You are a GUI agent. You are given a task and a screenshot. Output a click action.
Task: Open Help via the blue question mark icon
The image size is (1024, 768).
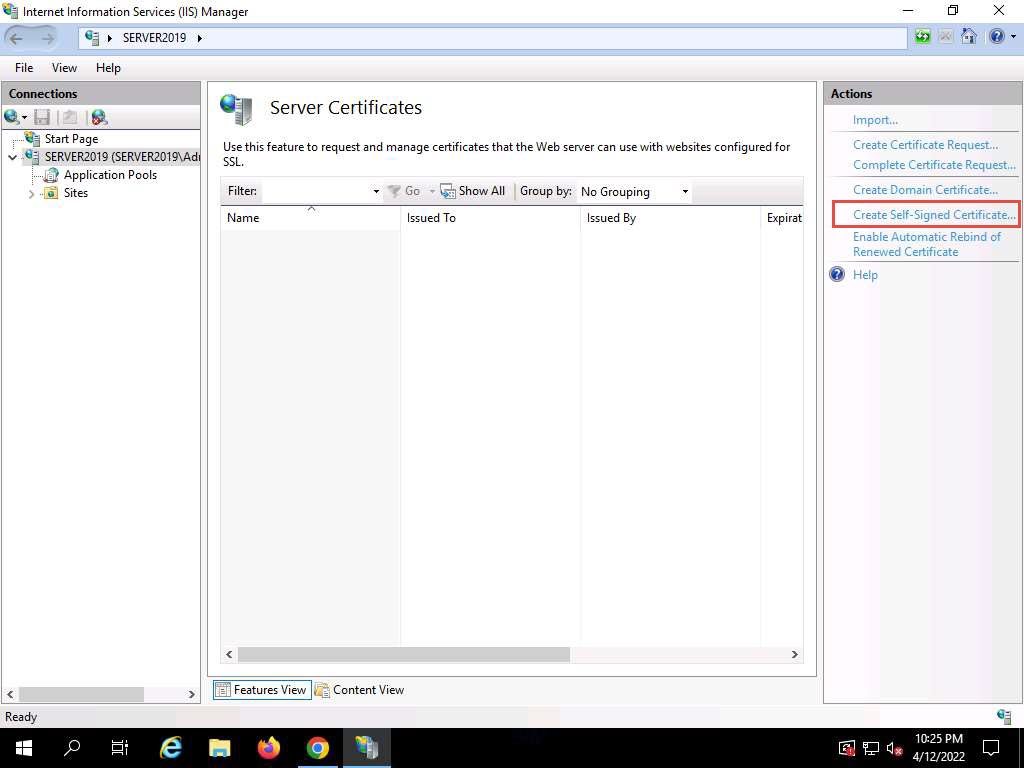click(x=995, y=37)
